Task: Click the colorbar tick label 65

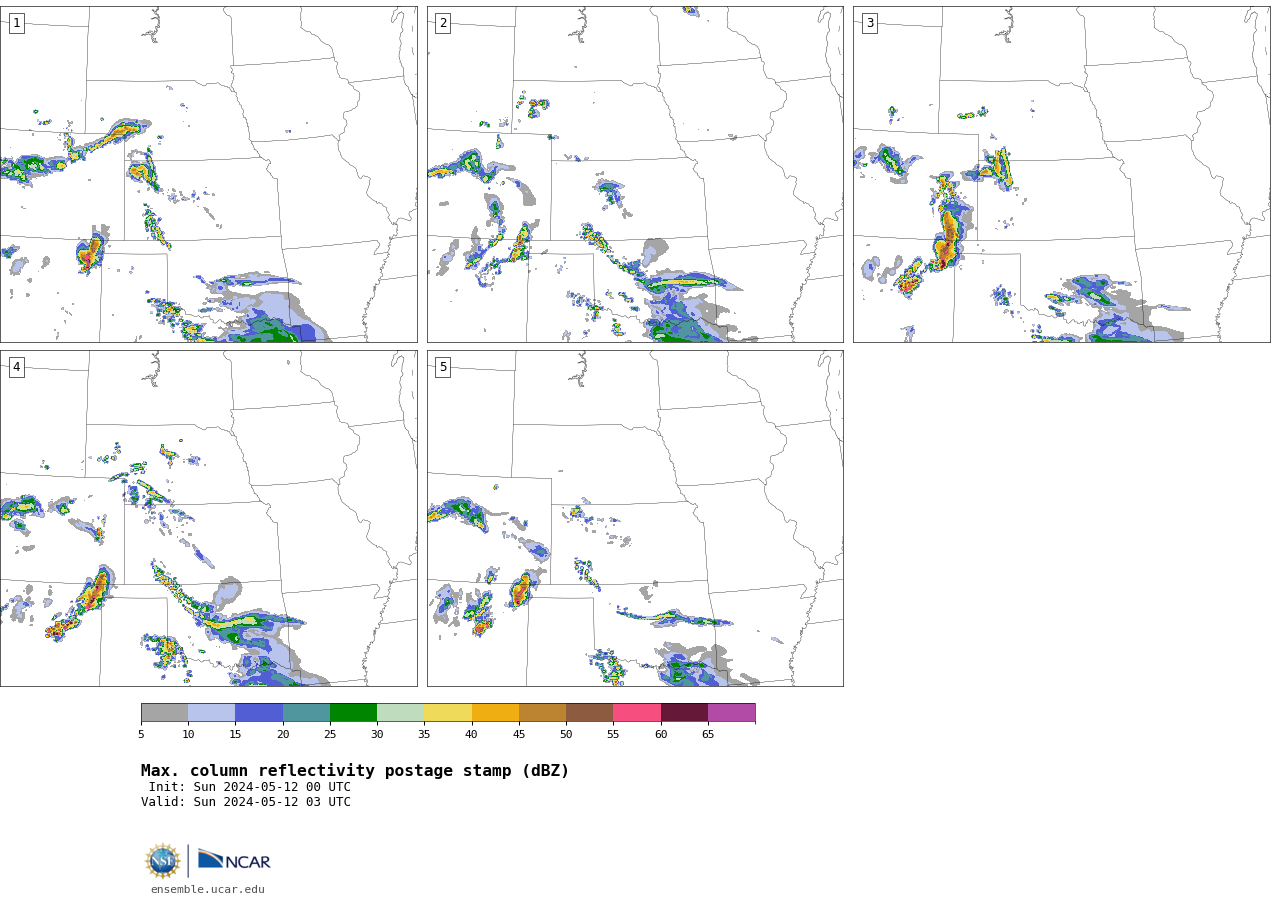Action: 708,734
